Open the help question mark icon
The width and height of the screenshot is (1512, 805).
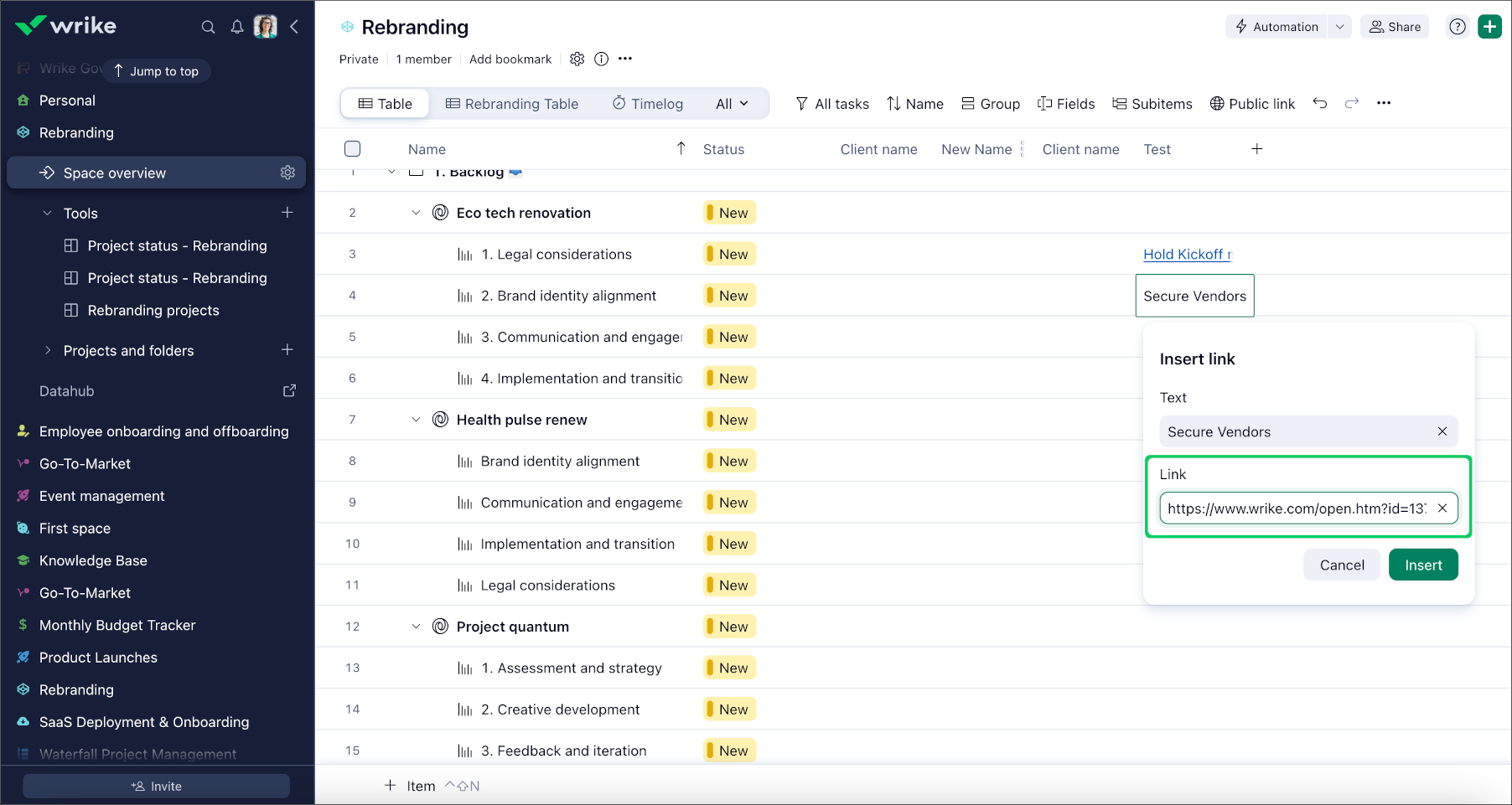1458,27
